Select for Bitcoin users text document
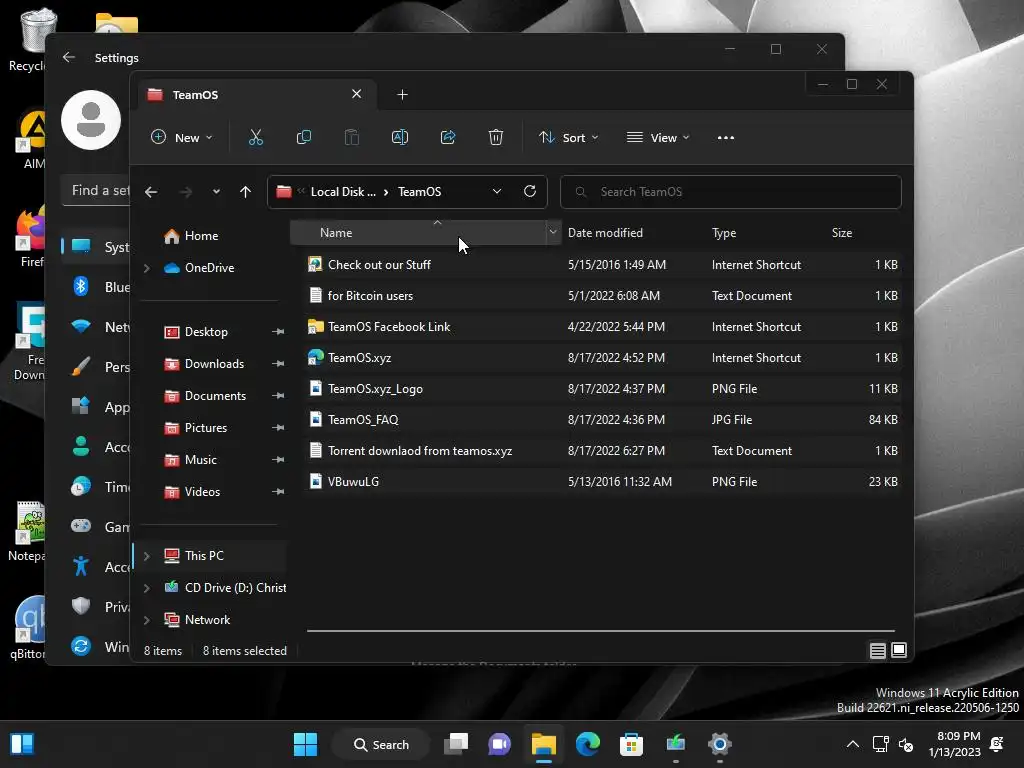This screenshot has width=1024, height=768. (601, 296)
